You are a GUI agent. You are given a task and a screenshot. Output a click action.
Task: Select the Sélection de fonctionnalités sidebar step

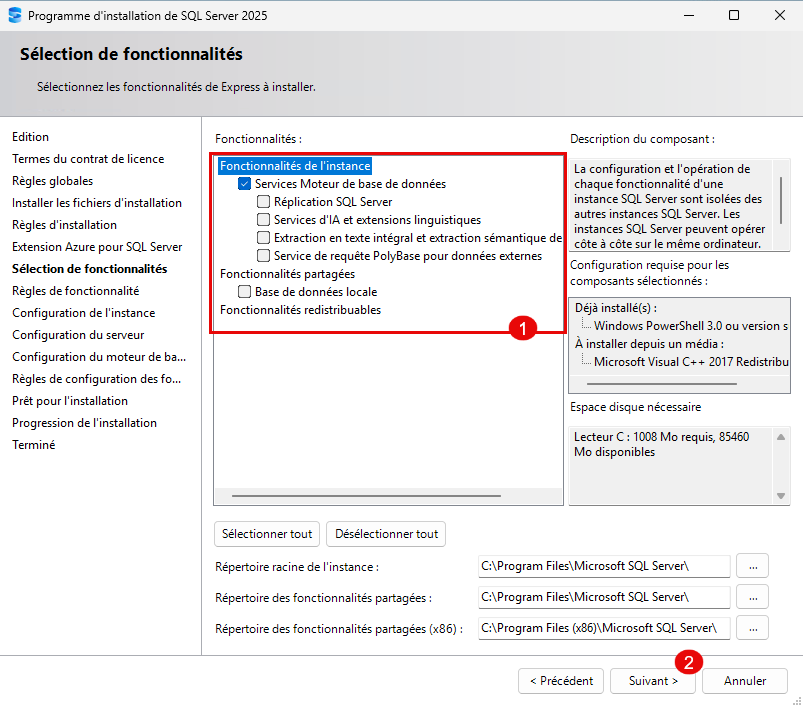[90, 269]
